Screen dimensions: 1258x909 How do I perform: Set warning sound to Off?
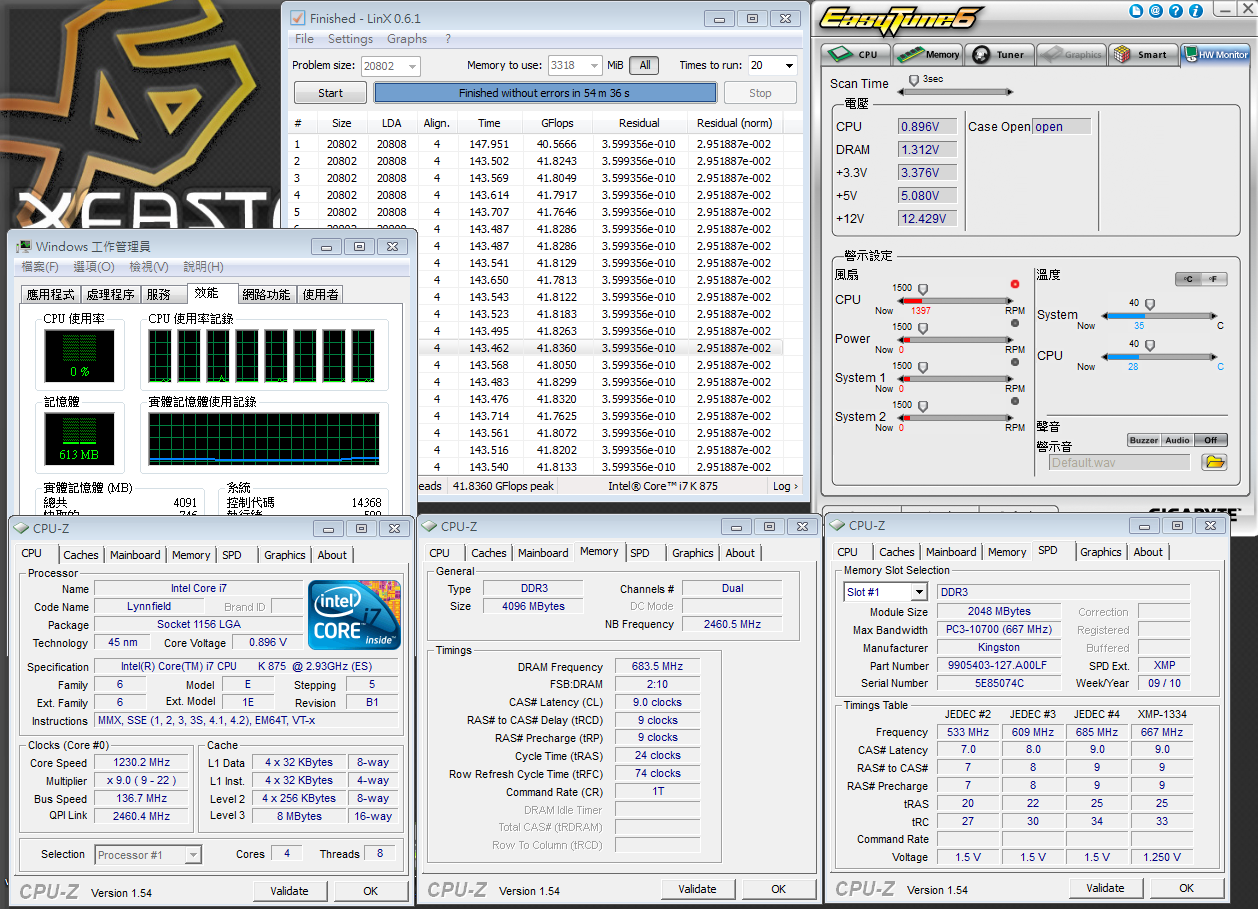click(x=1209, y=440)
